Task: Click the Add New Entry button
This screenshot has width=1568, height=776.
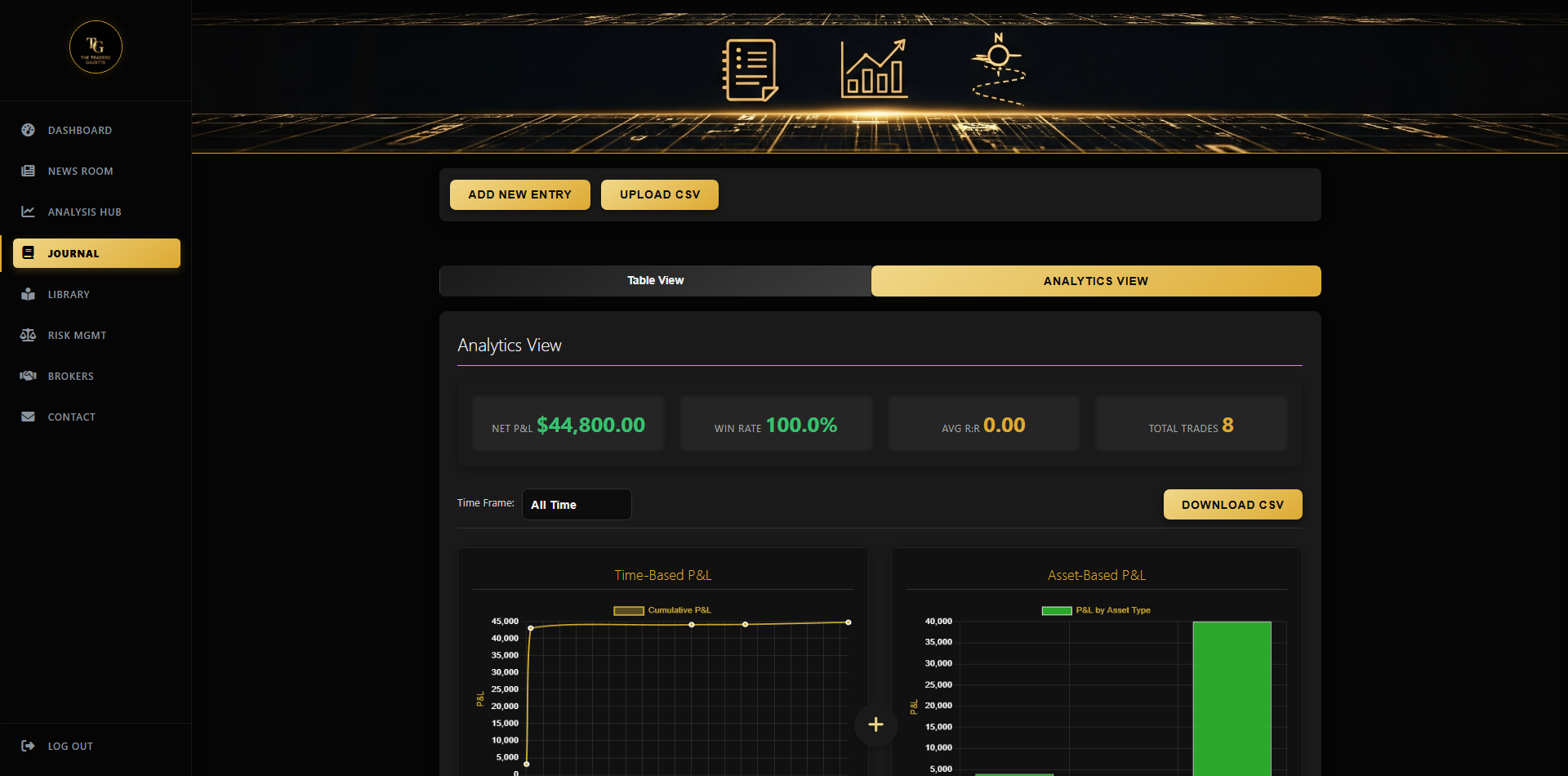Action: 519,194
